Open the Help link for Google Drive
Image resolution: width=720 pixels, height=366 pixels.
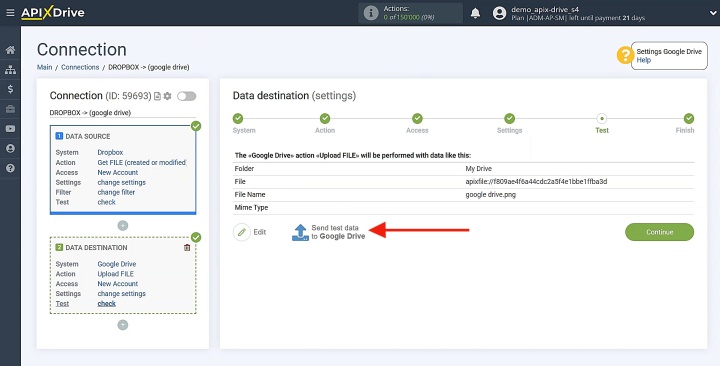tap(643, 60)
